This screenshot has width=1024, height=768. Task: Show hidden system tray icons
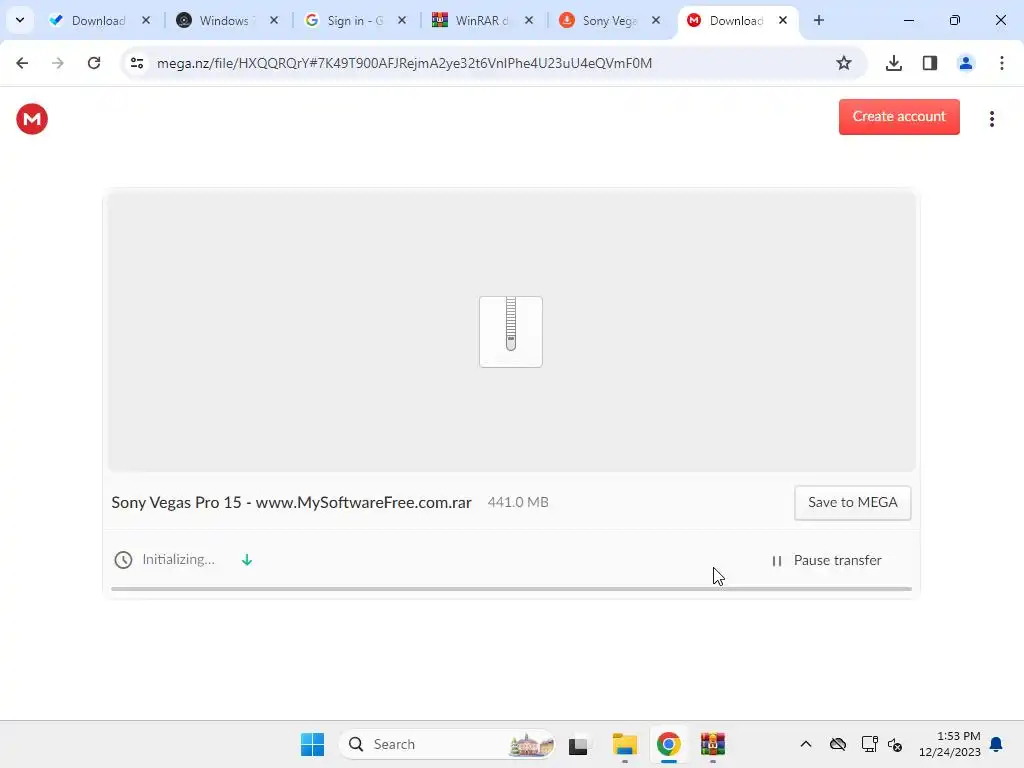806,744
